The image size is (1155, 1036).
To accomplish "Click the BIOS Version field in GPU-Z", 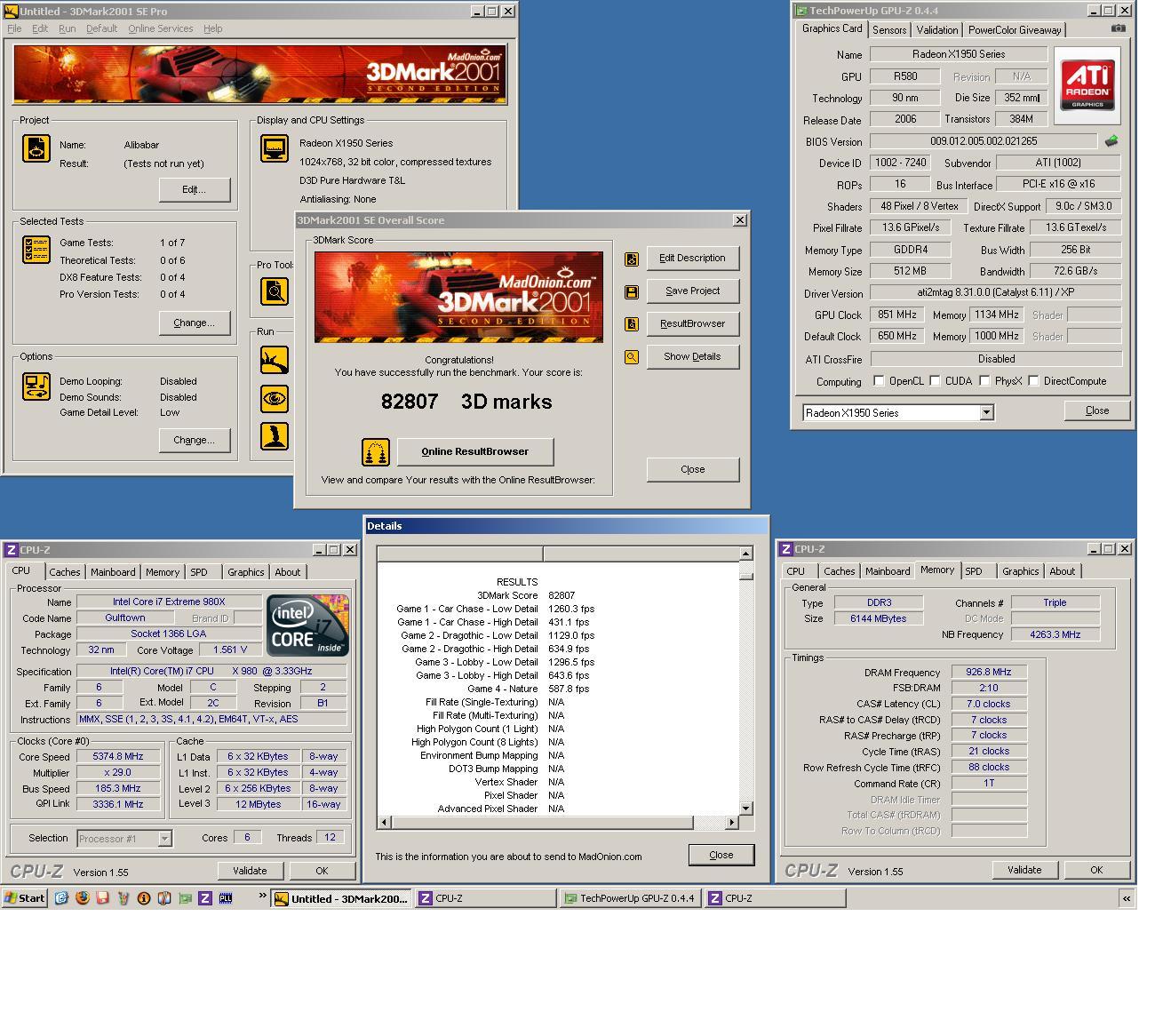I will [984, 141].
